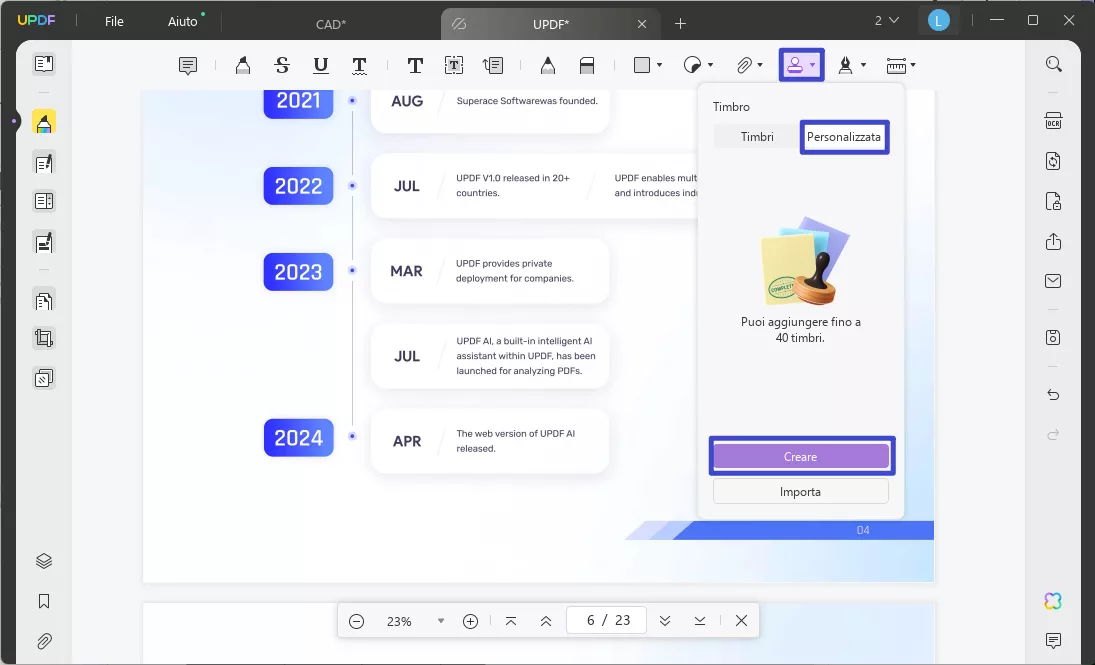
Task: Open the UPDF AI assistant icon
Action: click(1054, 601)
